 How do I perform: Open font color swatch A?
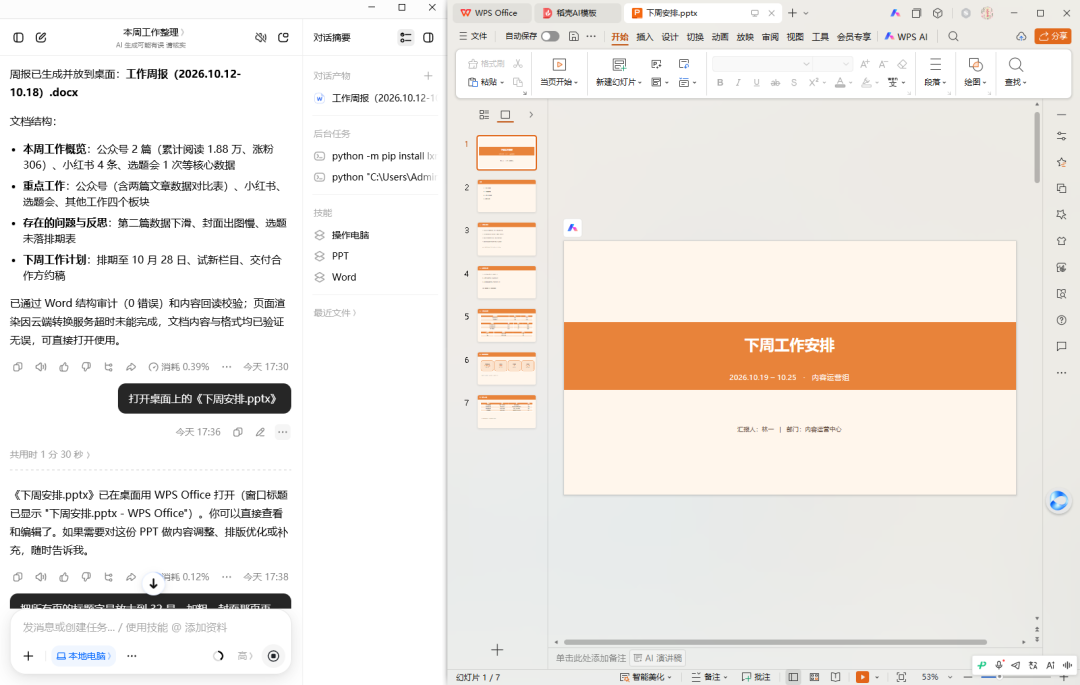pyautogui.click(x=840, y=83)
